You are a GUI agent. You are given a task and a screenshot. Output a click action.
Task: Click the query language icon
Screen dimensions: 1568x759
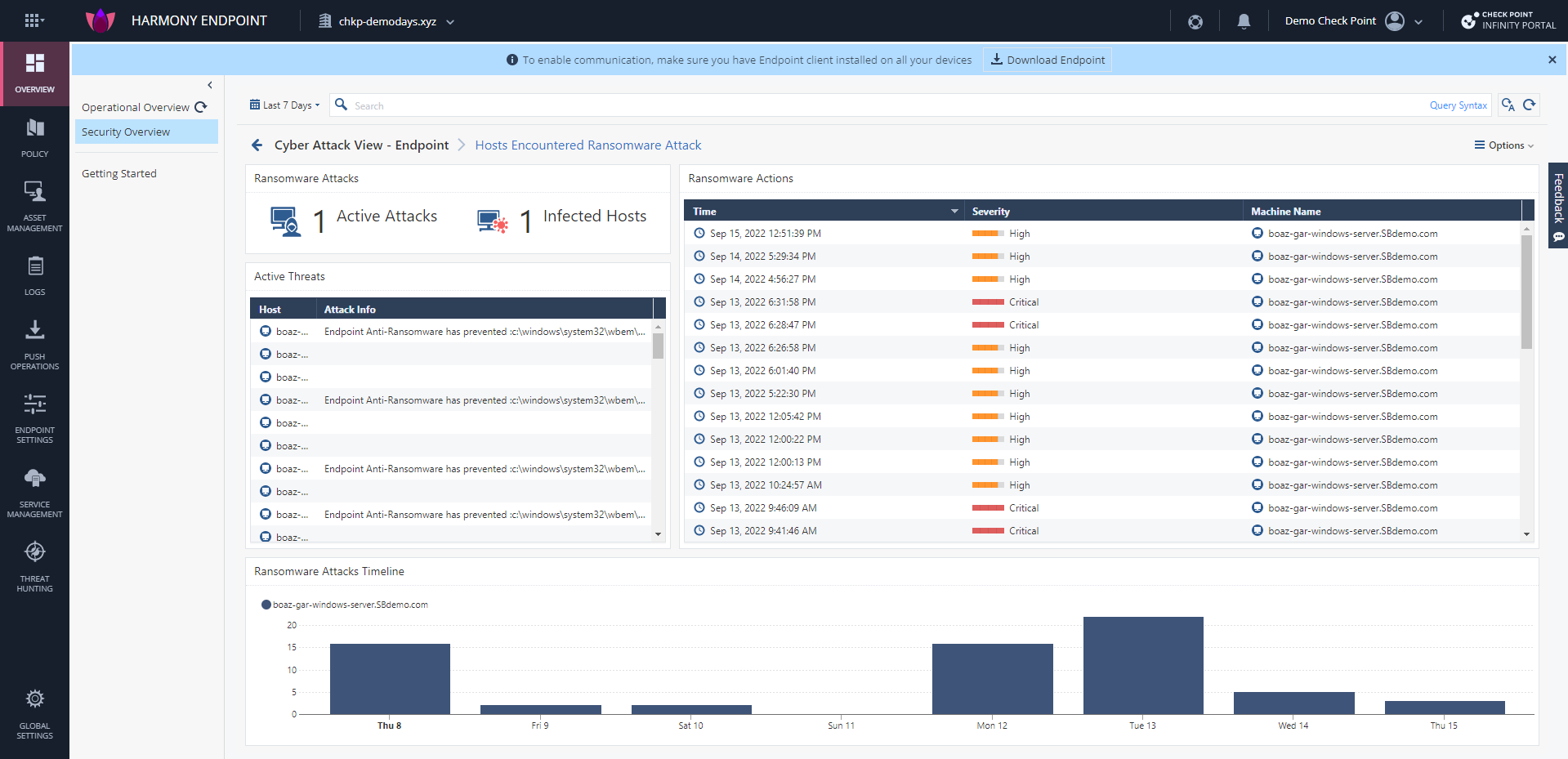click(x=1508, y=105)
